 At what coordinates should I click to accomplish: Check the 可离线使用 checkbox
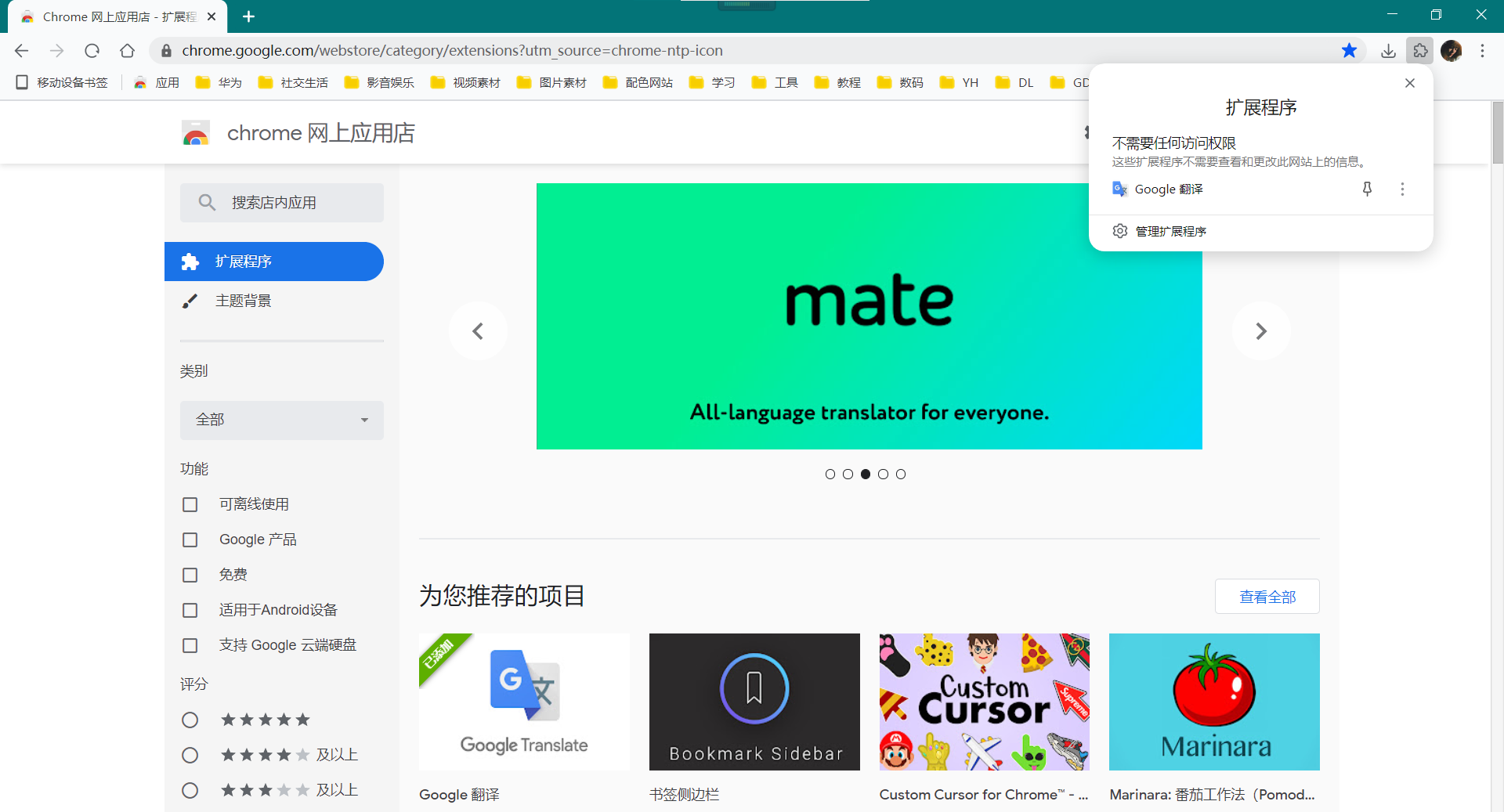tap(190, 504)
